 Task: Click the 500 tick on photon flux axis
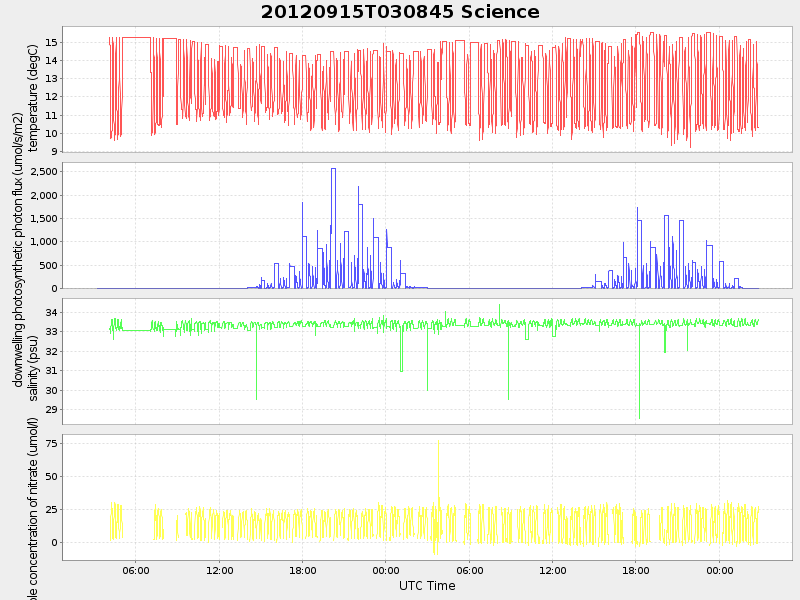point(47,265)
